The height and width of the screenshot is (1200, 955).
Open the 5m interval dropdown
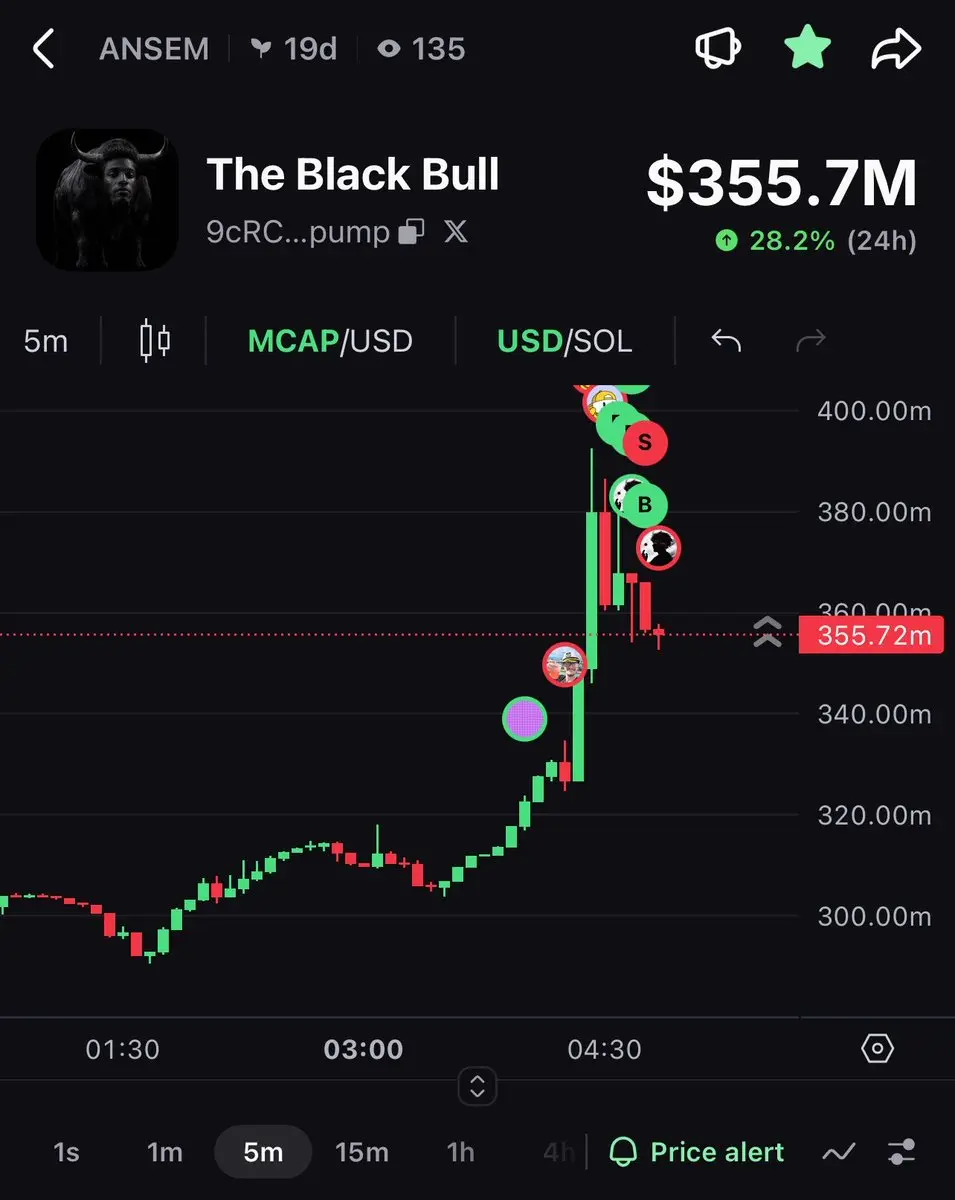pos(46,341)
